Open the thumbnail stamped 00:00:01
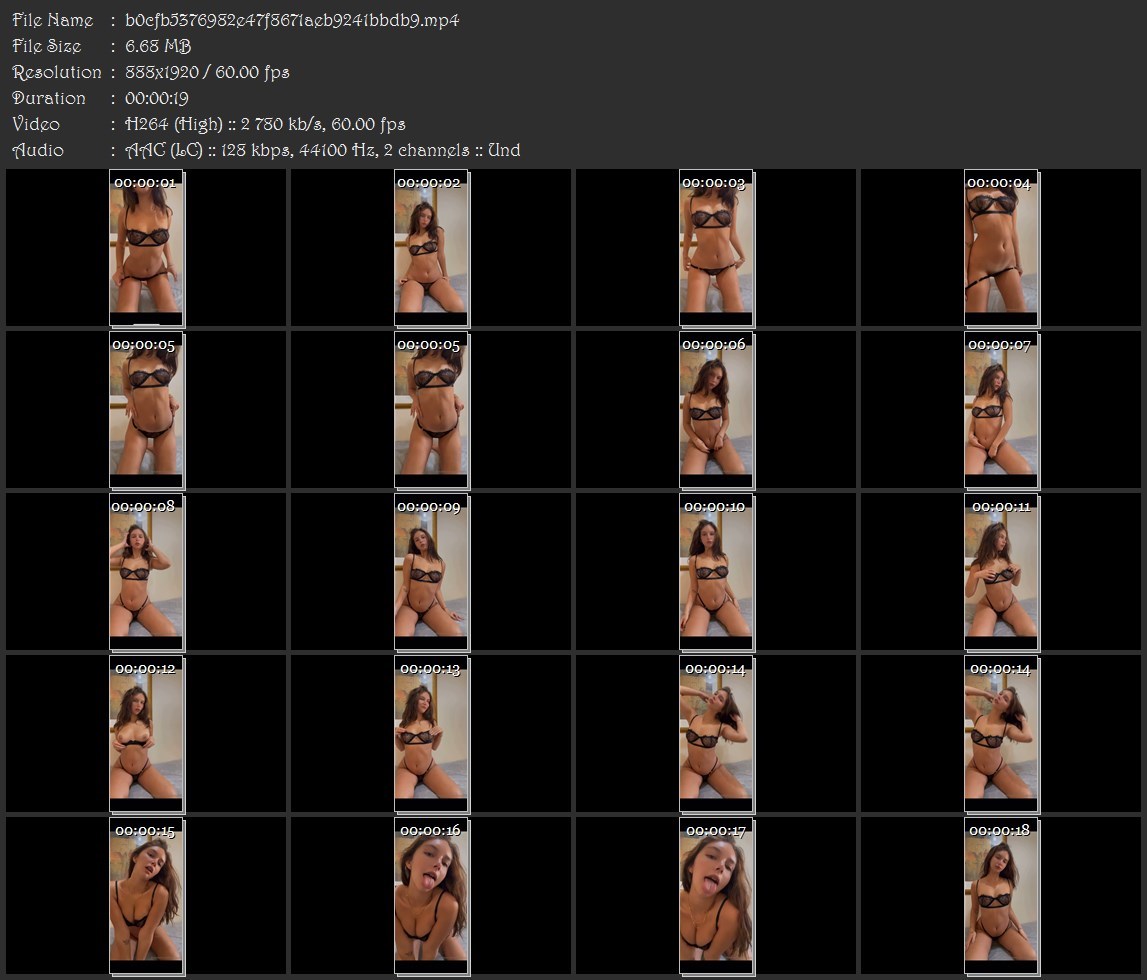This screenshot has height=980, width=1147. click(x=146, y=248)
